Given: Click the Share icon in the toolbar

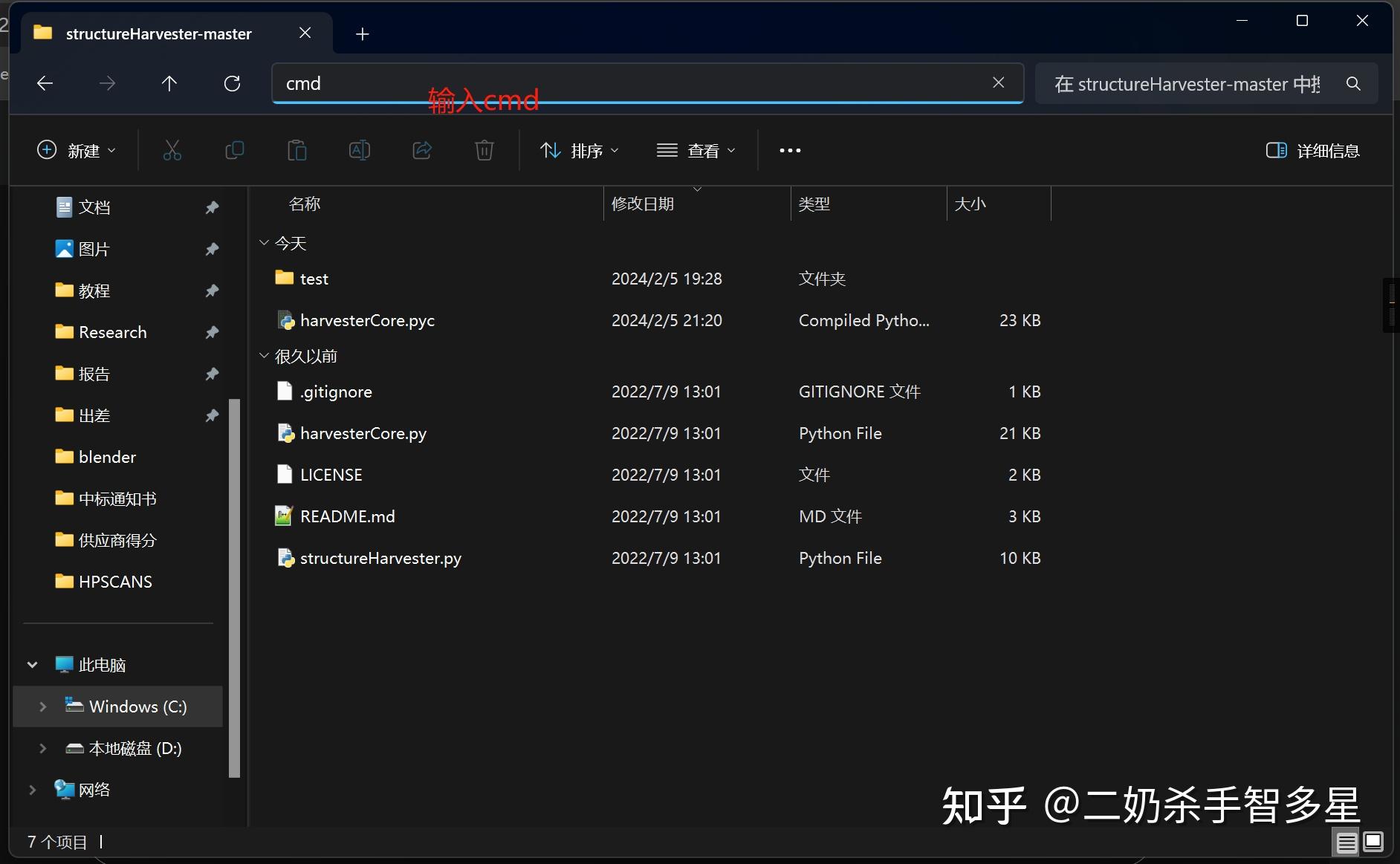Looking at the screenshot, I should pos(421,150).
